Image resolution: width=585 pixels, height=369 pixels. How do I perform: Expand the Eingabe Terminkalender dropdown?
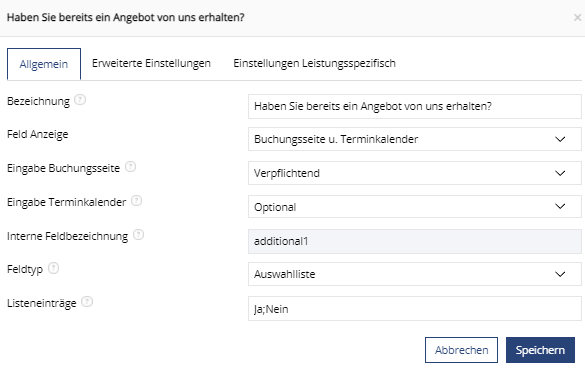pyautogui.click(x=414, y=207)
